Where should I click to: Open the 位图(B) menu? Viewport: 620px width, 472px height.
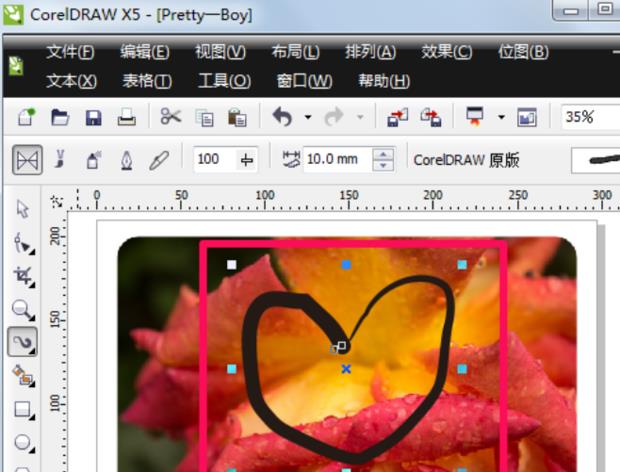click(523, 52)
